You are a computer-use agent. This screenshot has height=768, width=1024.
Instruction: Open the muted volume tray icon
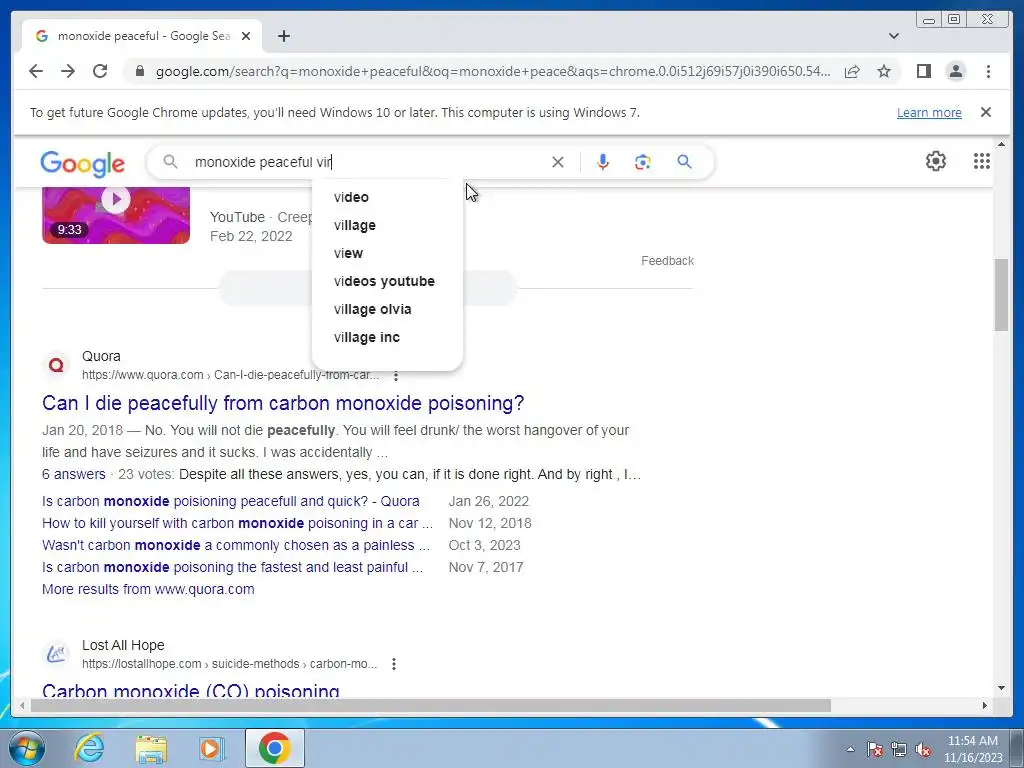(x=923, y=749)
